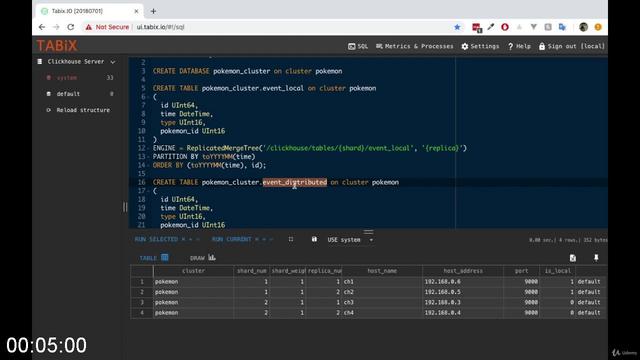Go forward in the browser

click(x=56, y=27)
